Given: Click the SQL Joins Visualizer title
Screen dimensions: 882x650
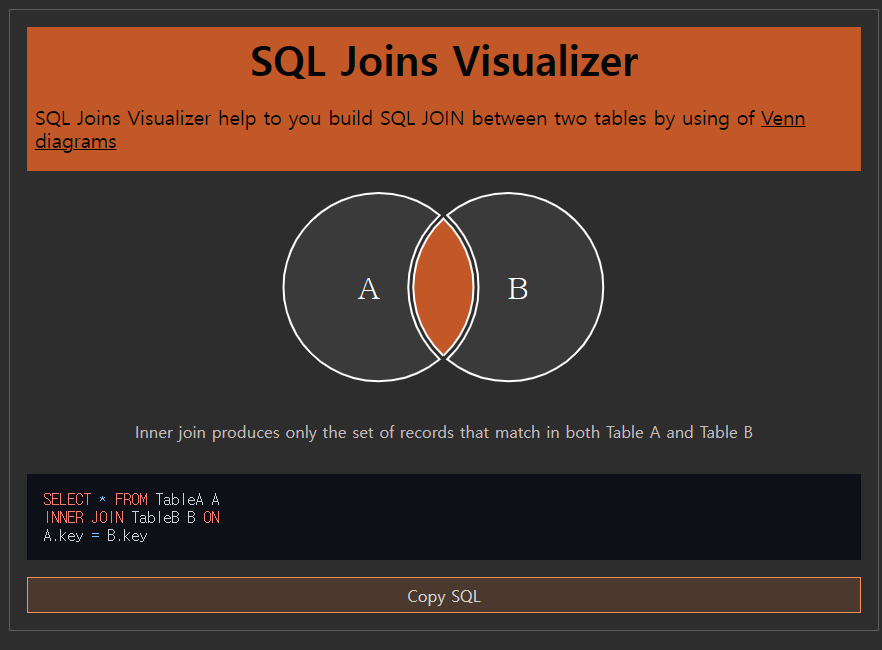Looking at the screenshot, I should (x=443, y=62).
